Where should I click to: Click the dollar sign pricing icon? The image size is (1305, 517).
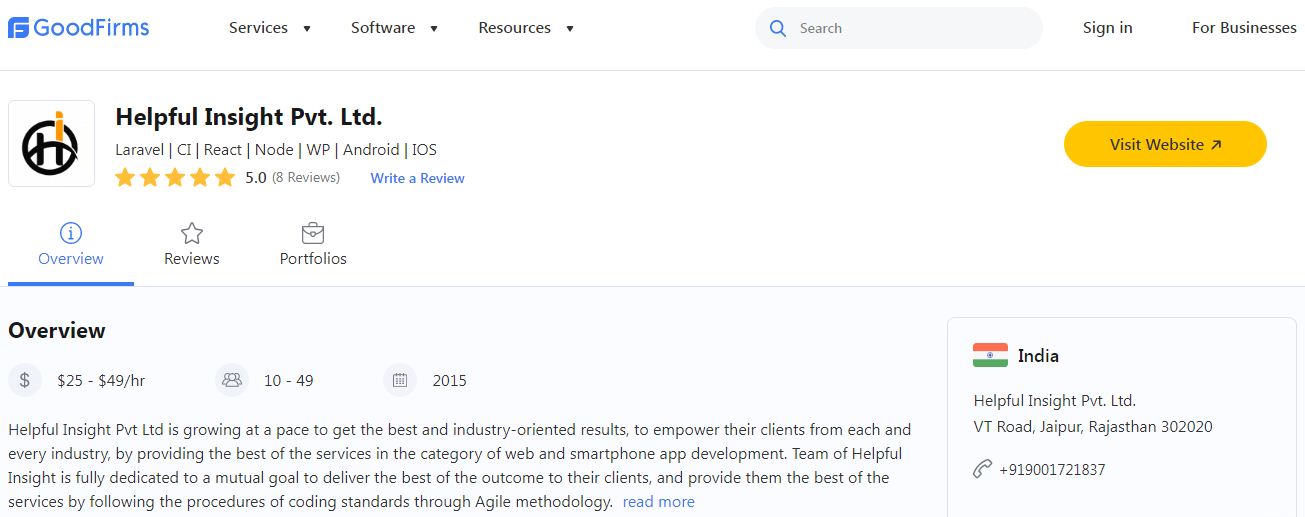click(25, 380)
